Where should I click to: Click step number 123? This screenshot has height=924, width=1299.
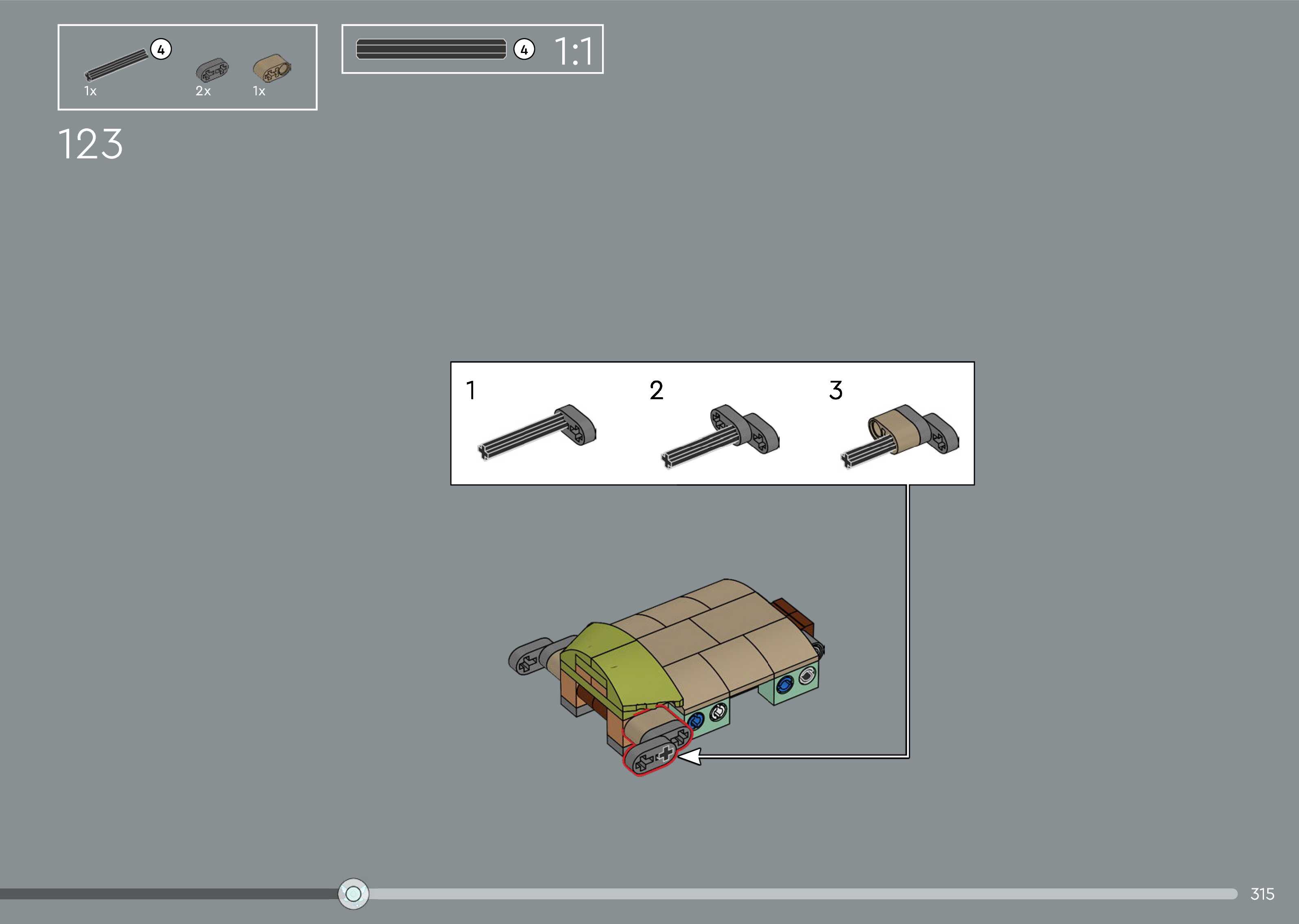[x=90, y=144]
